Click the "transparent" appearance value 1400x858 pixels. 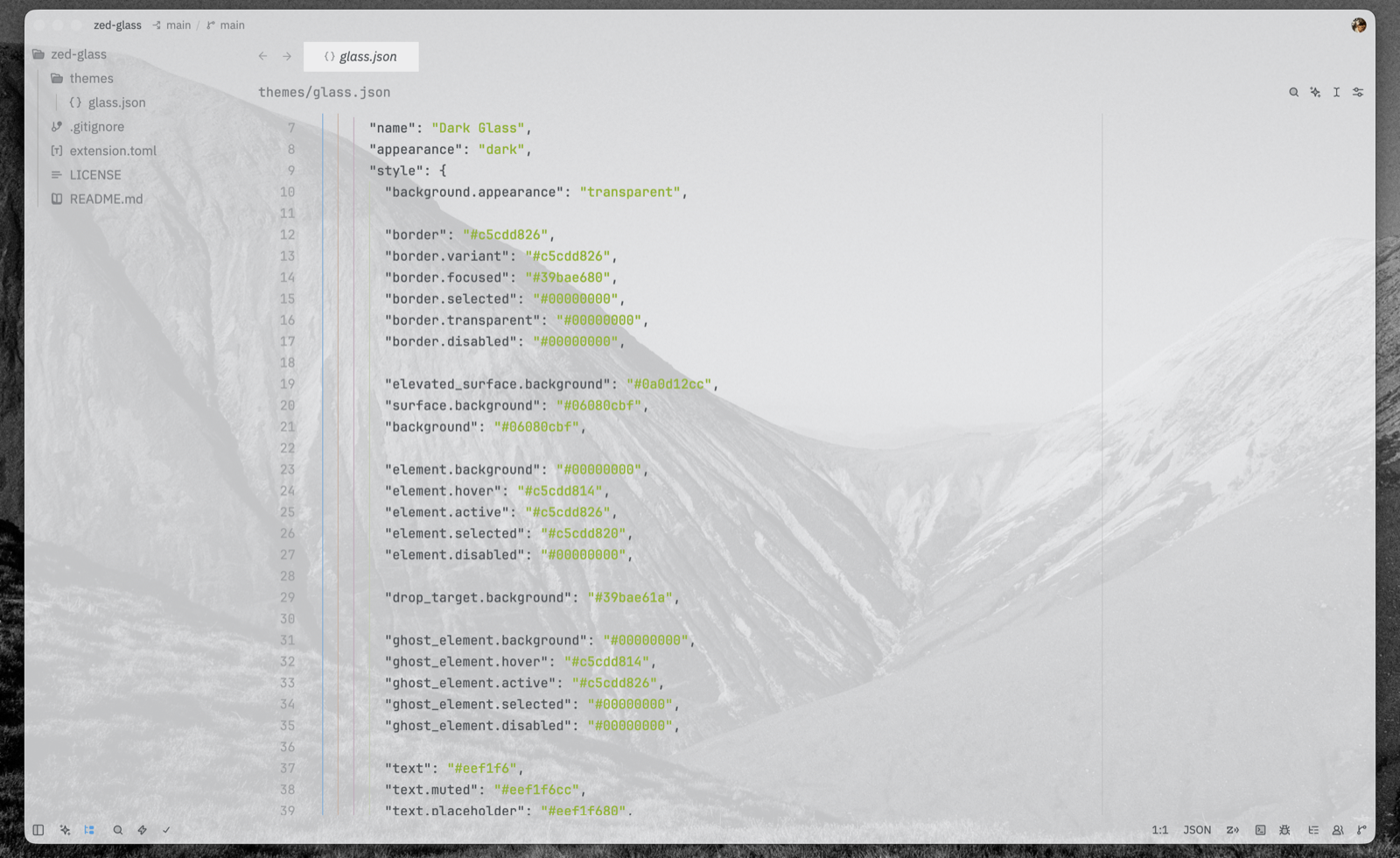(x=630, y=192)
